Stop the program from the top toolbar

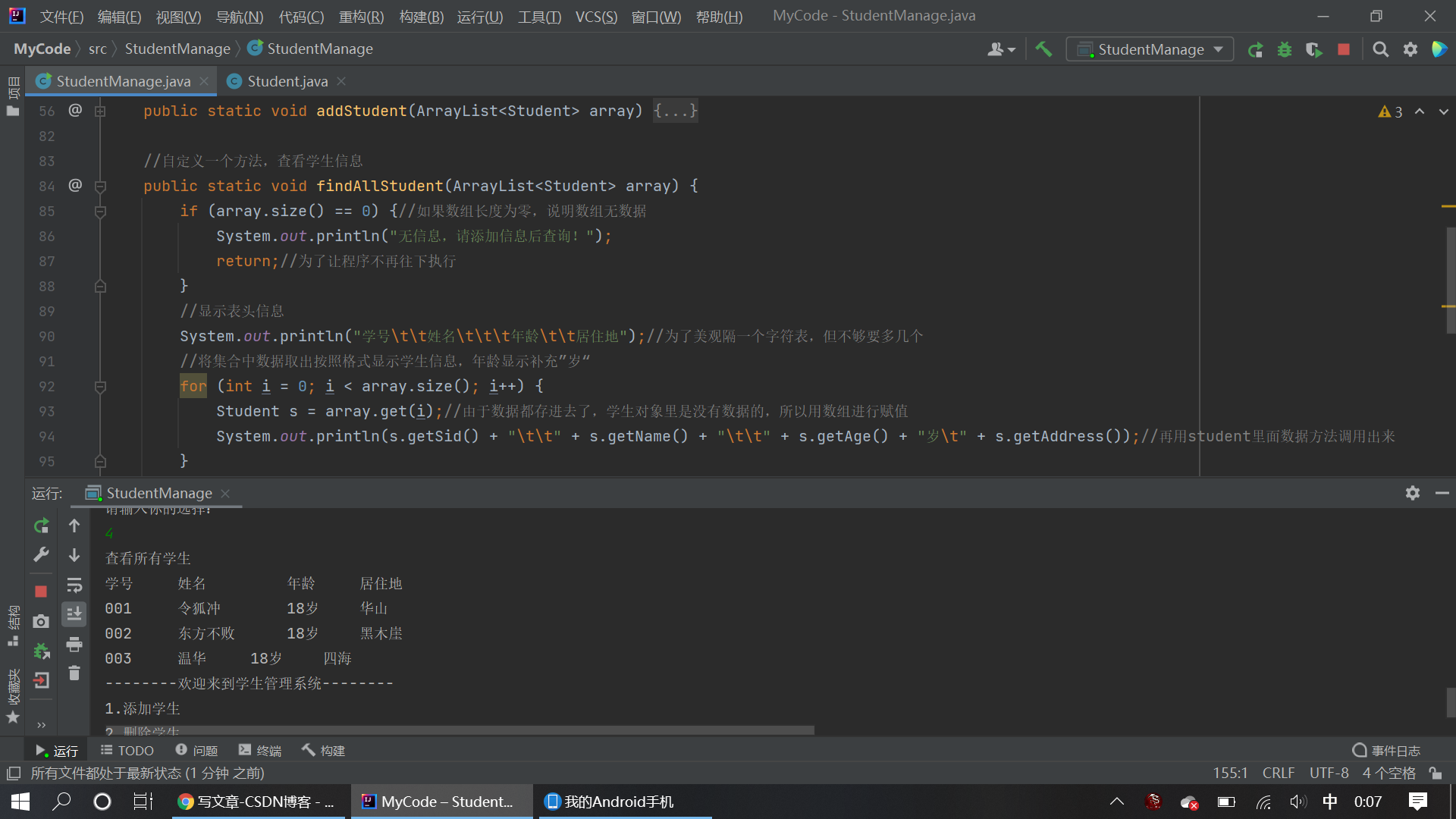(1344, 49)
